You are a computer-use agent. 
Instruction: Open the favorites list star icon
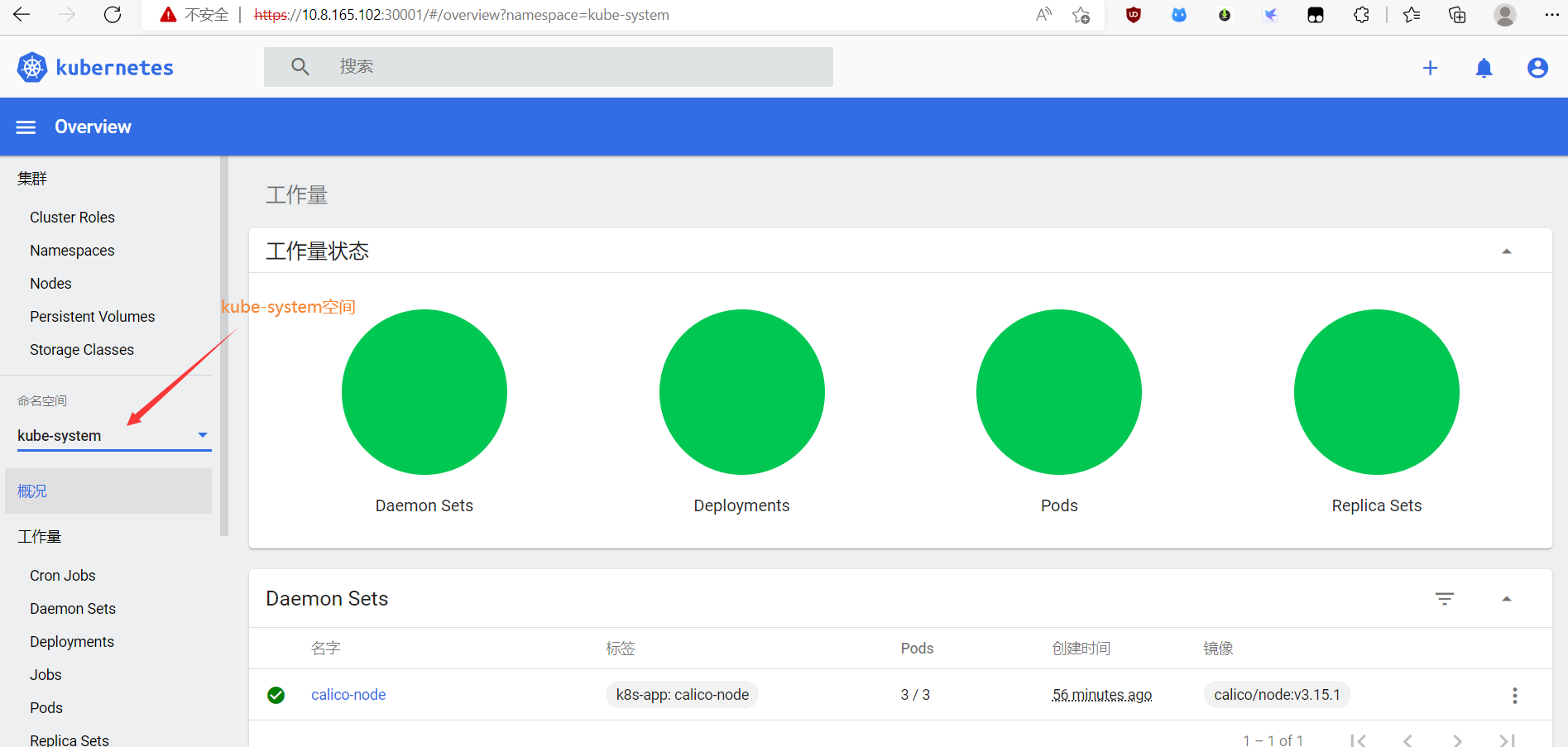(1412, 15)
